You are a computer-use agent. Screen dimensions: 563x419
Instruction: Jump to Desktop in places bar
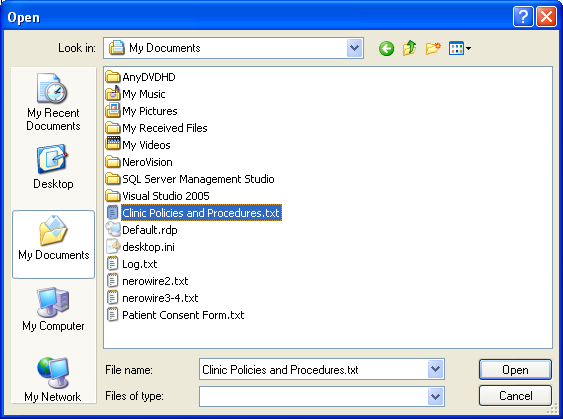click(53, 167)
